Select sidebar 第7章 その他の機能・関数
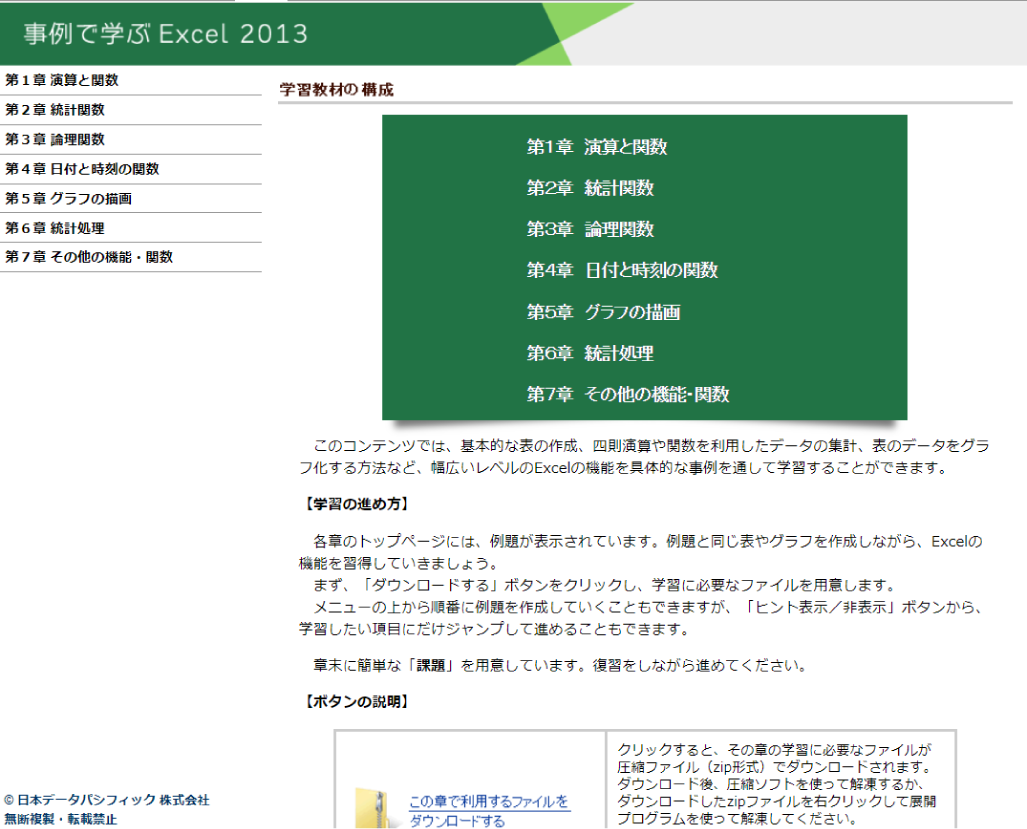The image size is (1027, 829). click(x=89, y=257)
